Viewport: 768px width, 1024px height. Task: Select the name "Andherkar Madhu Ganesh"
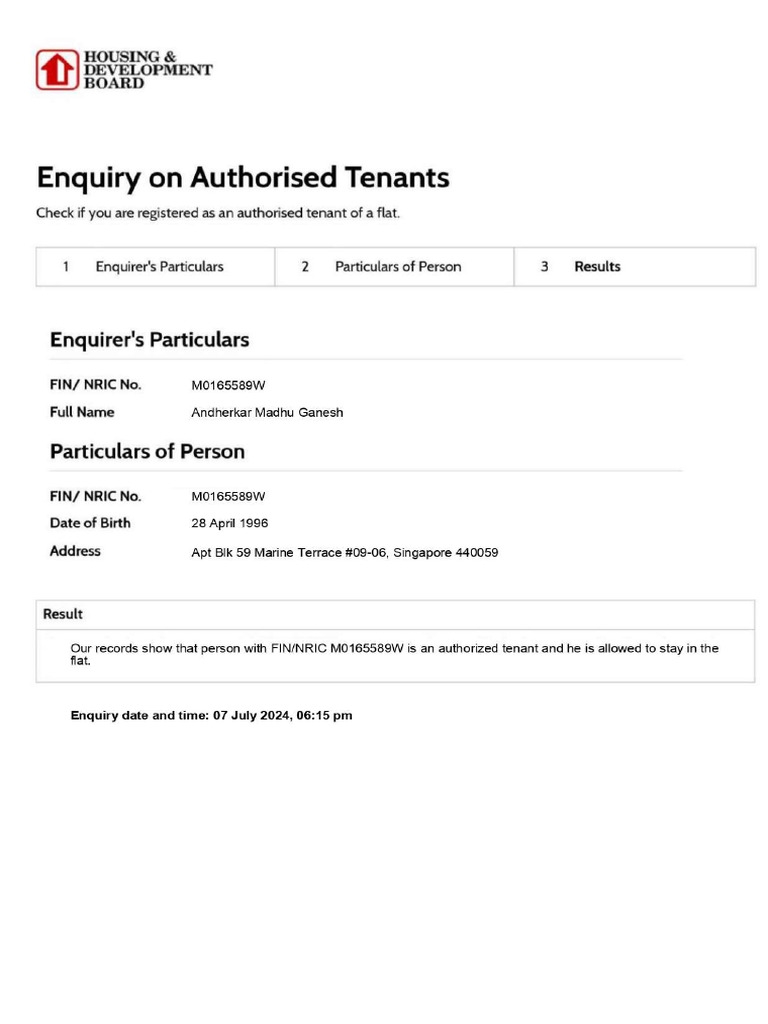tap(267, 413)
